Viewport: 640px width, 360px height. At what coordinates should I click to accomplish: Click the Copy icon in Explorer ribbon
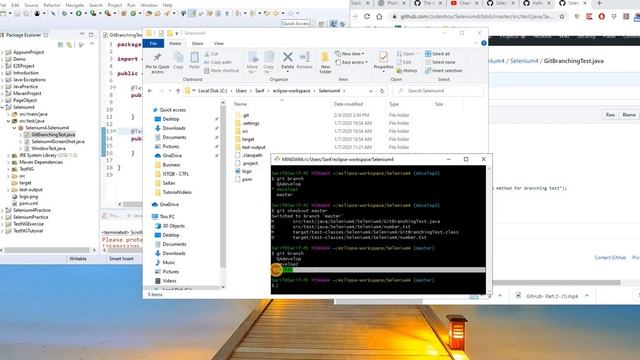point(178,58)
